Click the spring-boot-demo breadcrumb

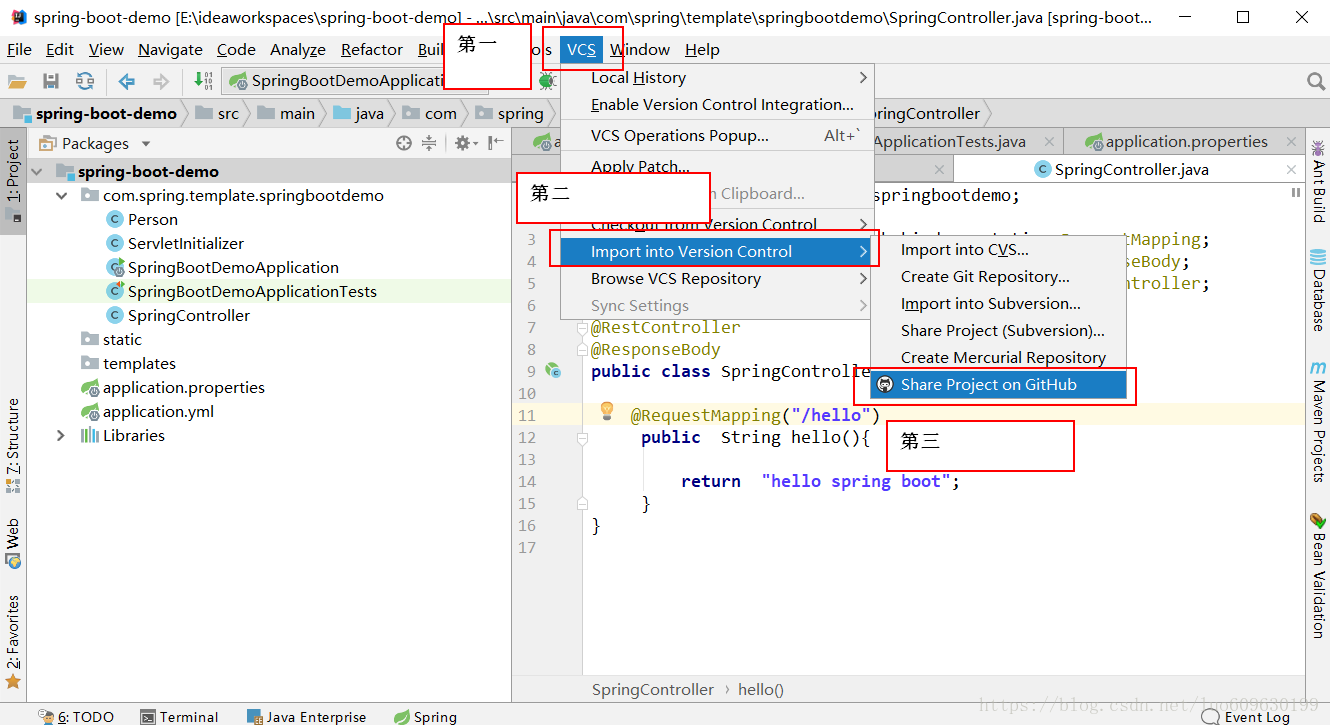(96, 113)
